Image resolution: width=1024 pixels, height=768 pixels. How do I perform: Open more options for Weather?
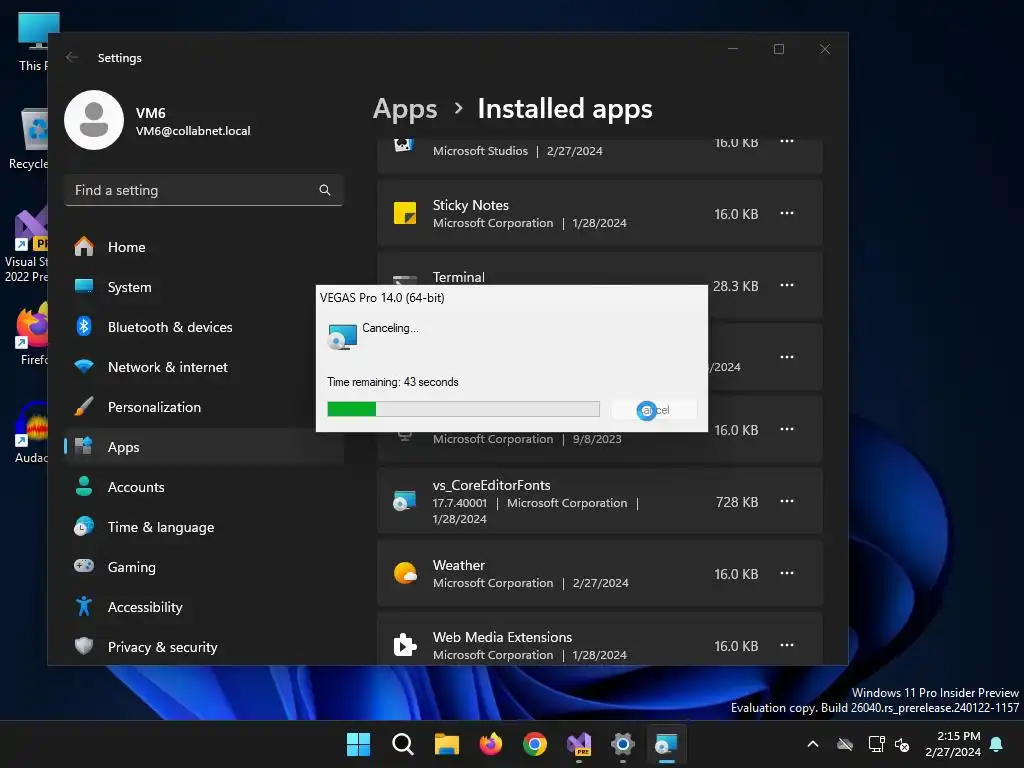(787, 573)
